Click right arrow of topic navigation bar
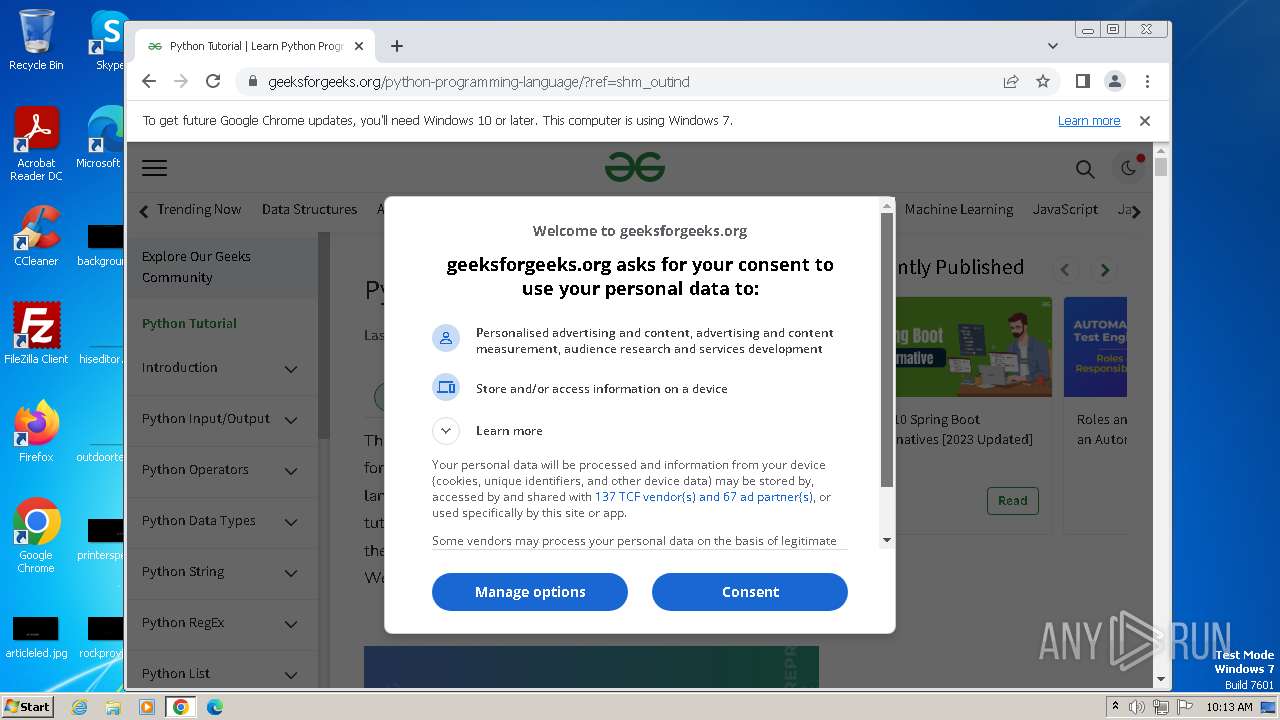 pyautogui.click(x=1136, y=211)
